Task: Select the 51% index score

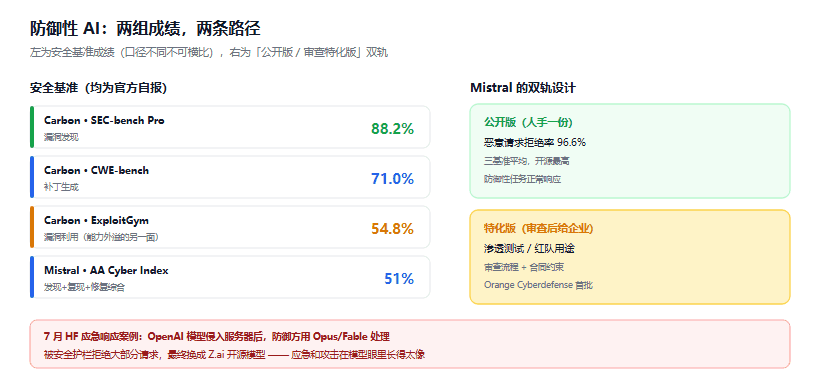Action: click(399, 279)
